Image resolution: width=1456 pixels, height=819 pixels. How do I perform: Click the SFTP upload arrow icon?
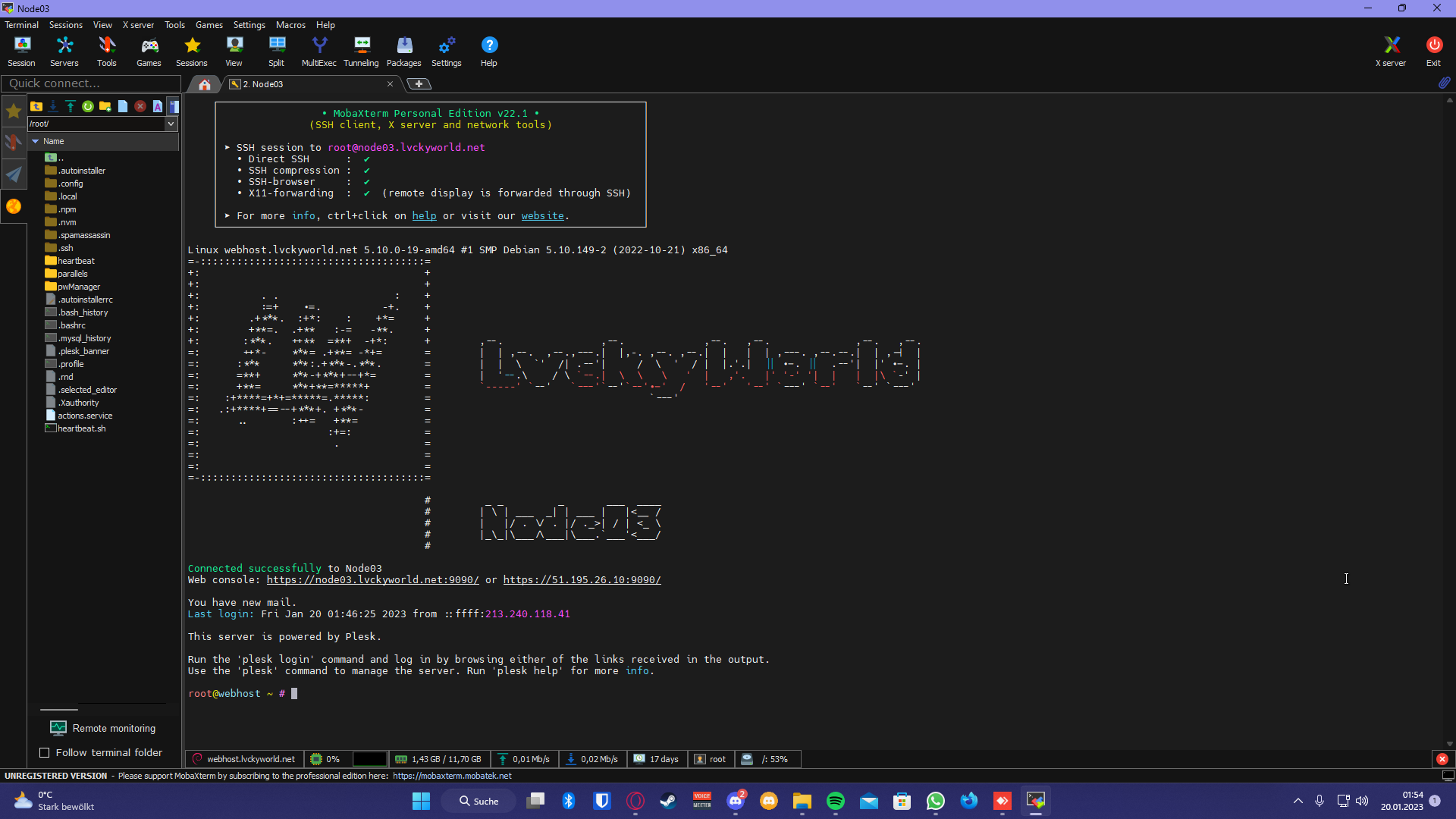[71, 106]
